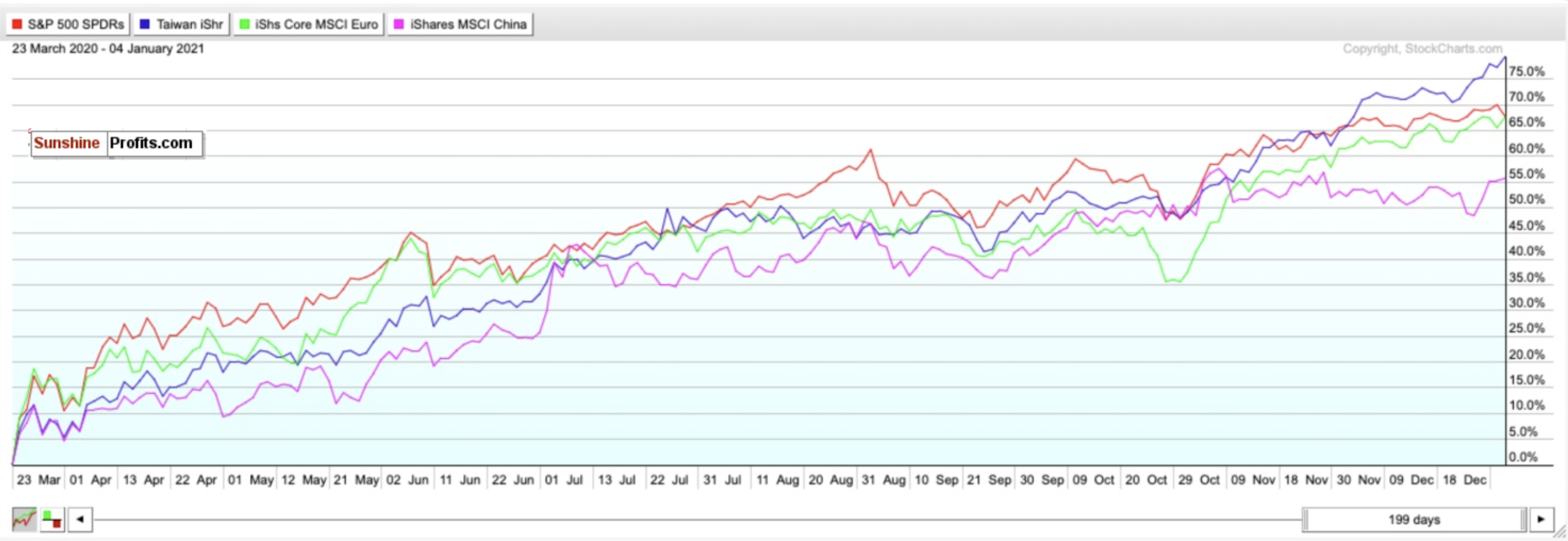Click the 31 Aug date label
Image resolution: width=1568 pixels, height=541 pixels.
(884, 480)
